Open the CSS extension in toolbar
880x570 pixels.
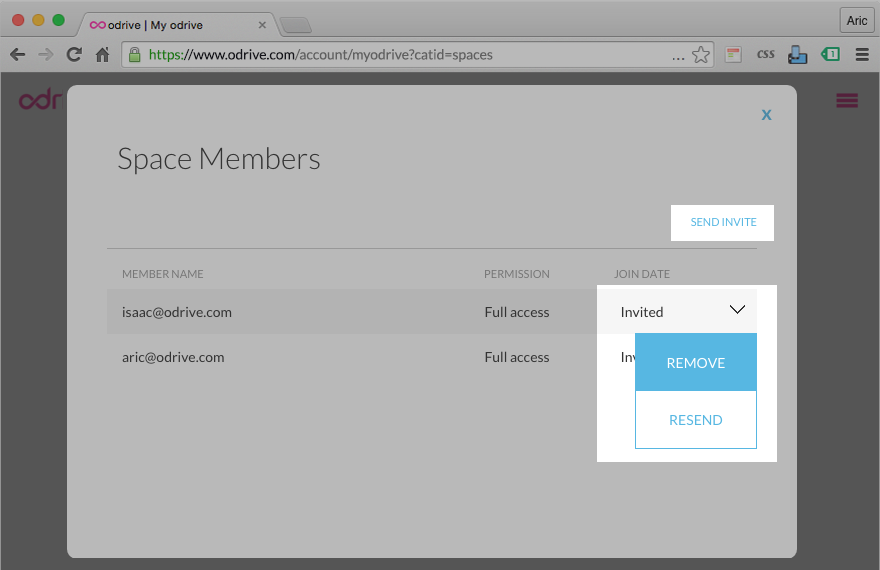(x=765, y=55)
